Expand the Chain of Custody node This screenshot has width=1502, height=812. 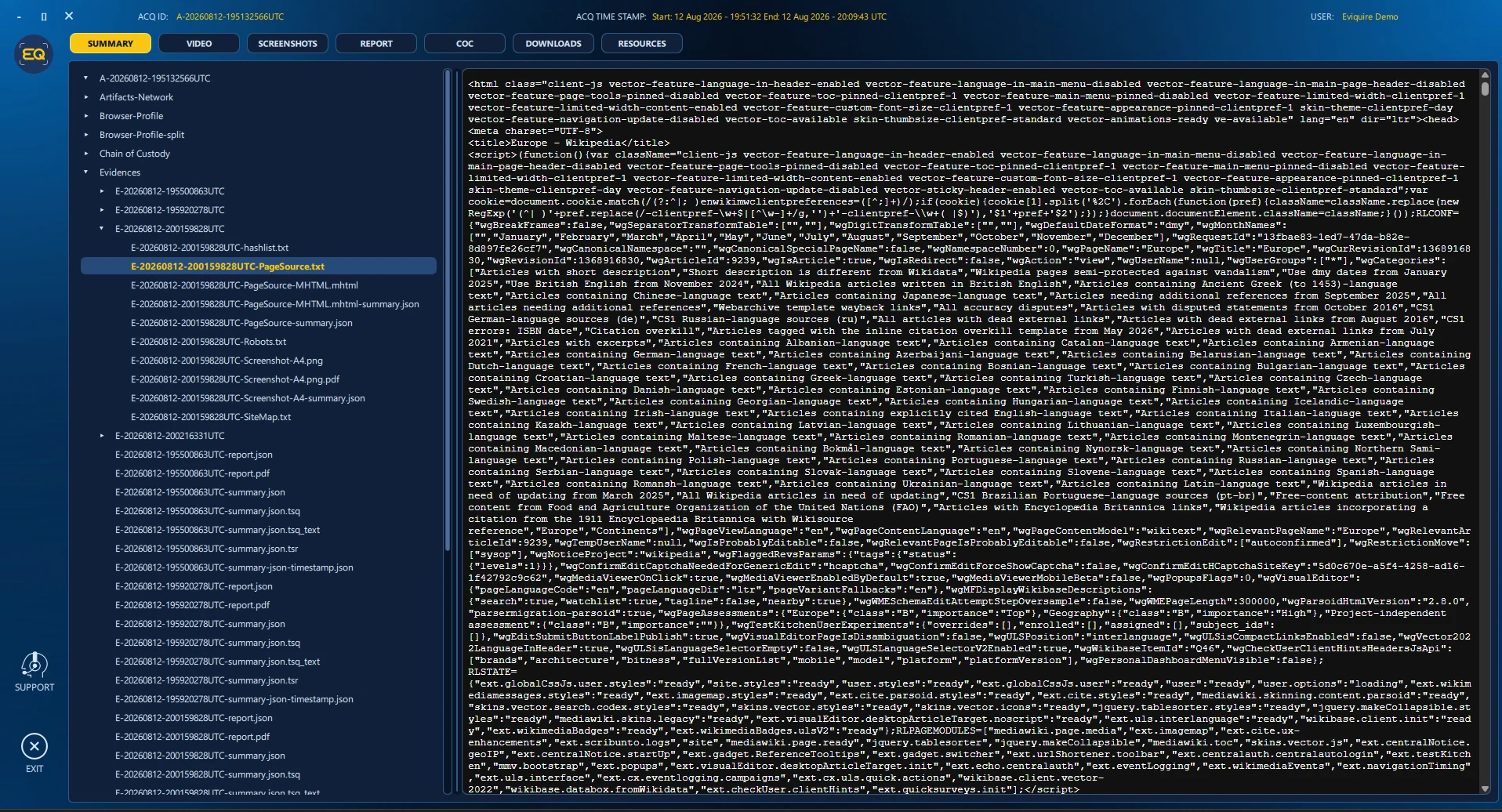coord(86,154)
